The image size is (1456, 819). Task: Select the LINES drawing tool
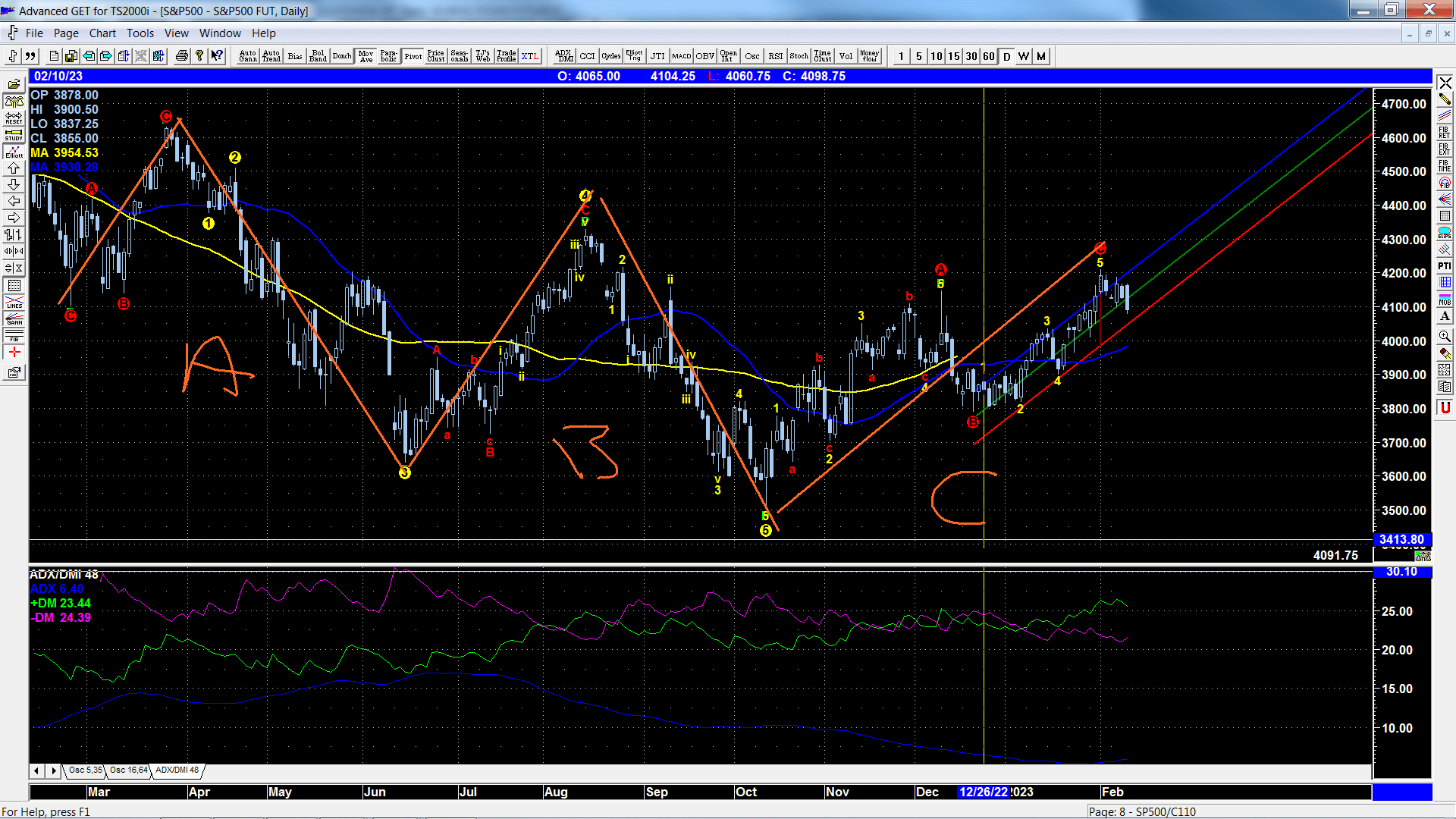(14, 302)
